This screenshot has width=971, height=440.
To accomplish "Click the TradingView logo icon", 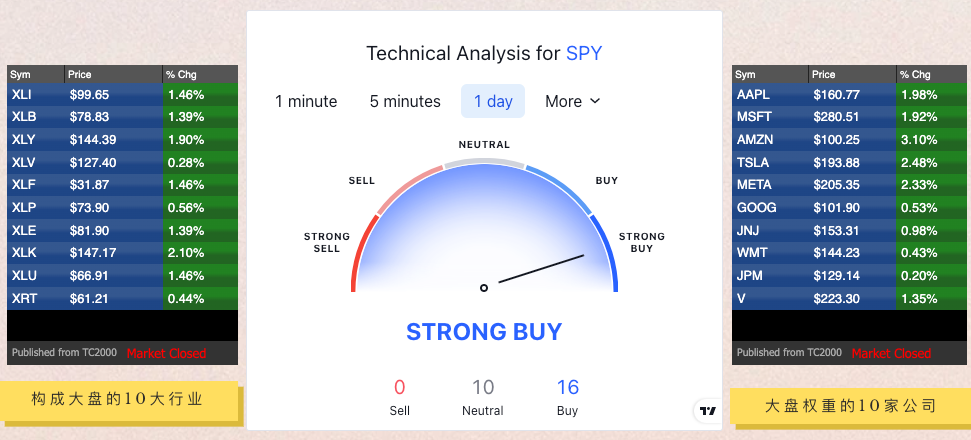I will tap(708, 410).
